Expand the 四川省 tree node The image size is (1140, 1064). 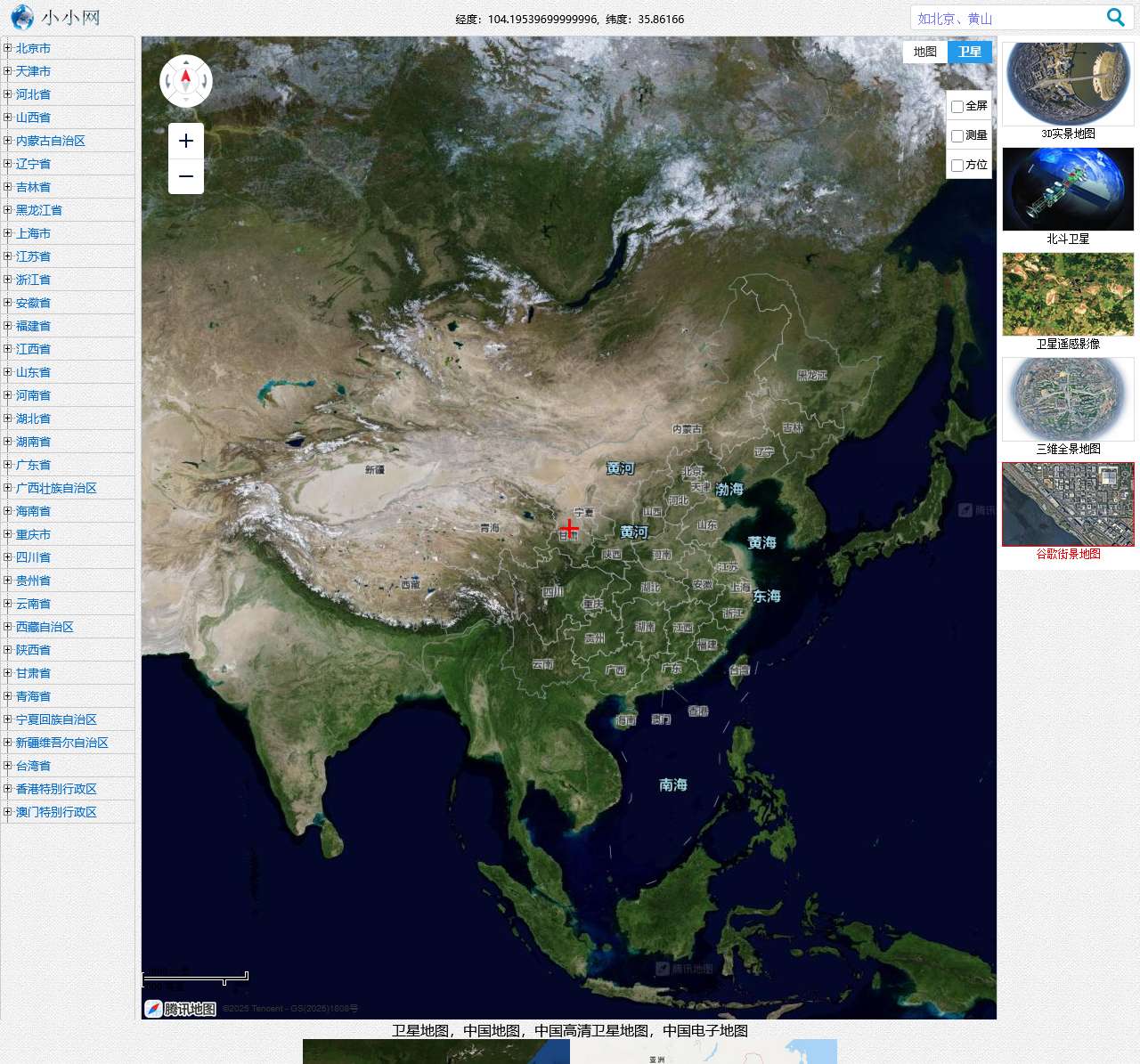(x=7, y=557)
